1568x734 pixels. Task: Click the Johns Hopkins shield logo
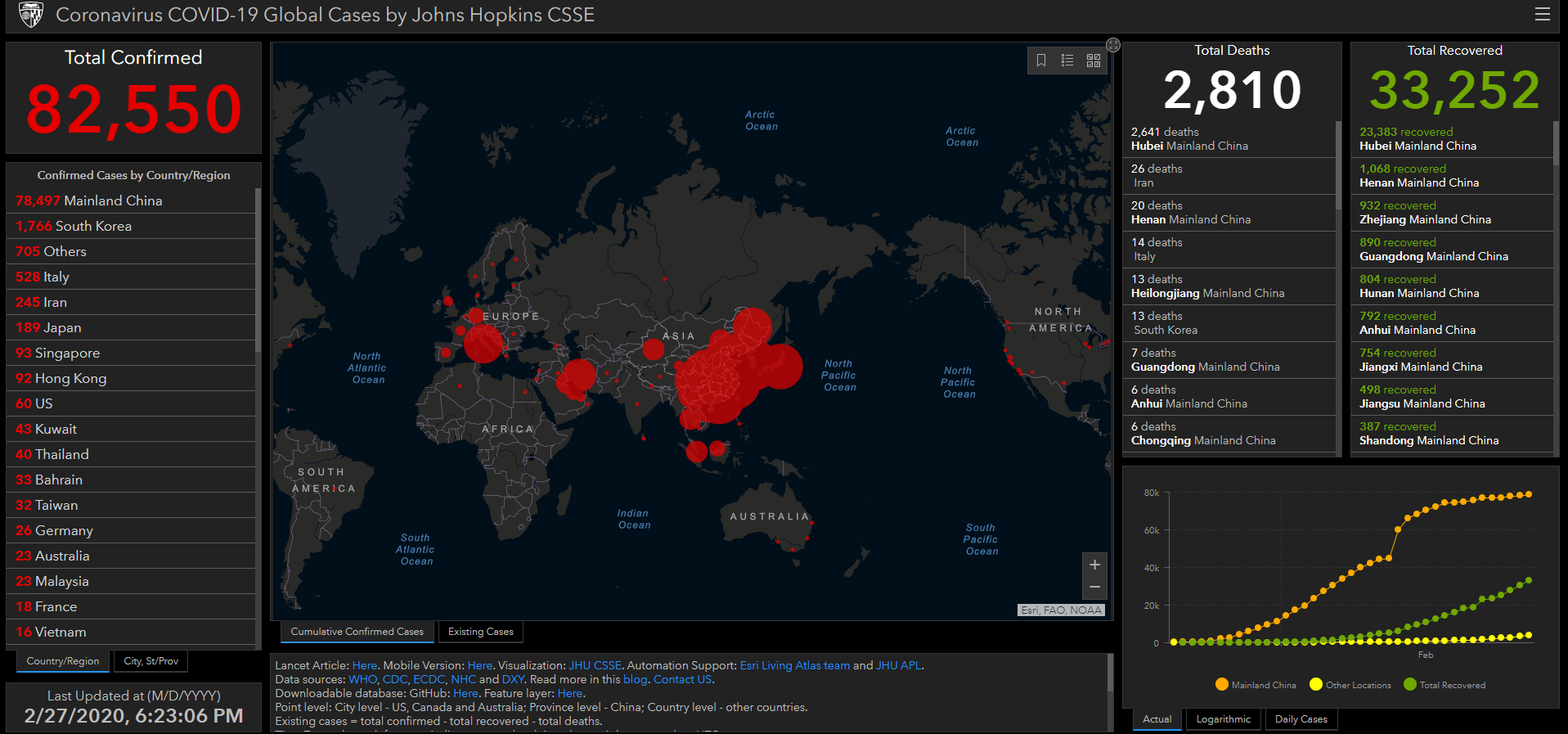(x=31, y=15)
